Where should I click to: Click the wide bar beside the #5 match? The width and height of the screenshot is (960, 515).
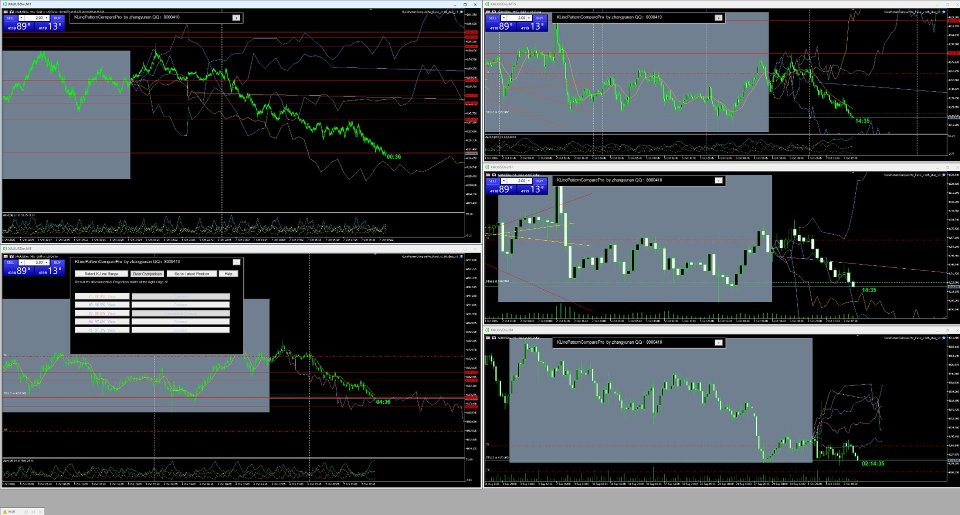[181, 330]
